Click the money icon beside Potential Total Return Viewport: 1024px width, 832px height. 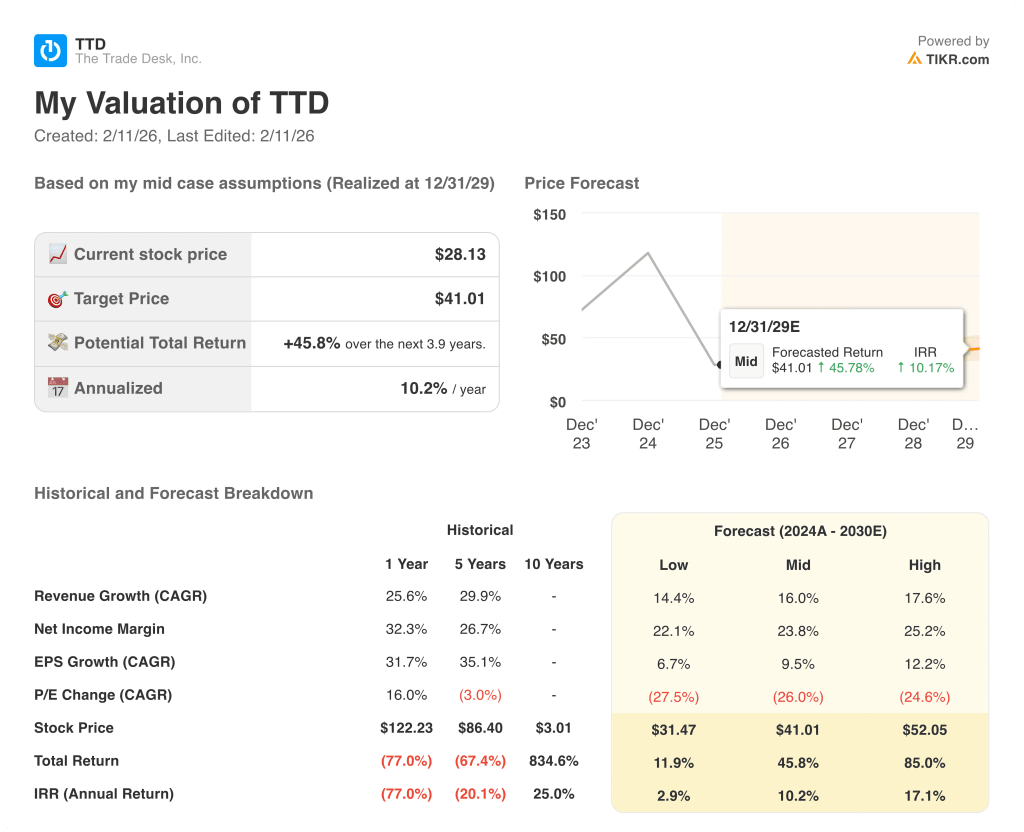tap(59, 343)
